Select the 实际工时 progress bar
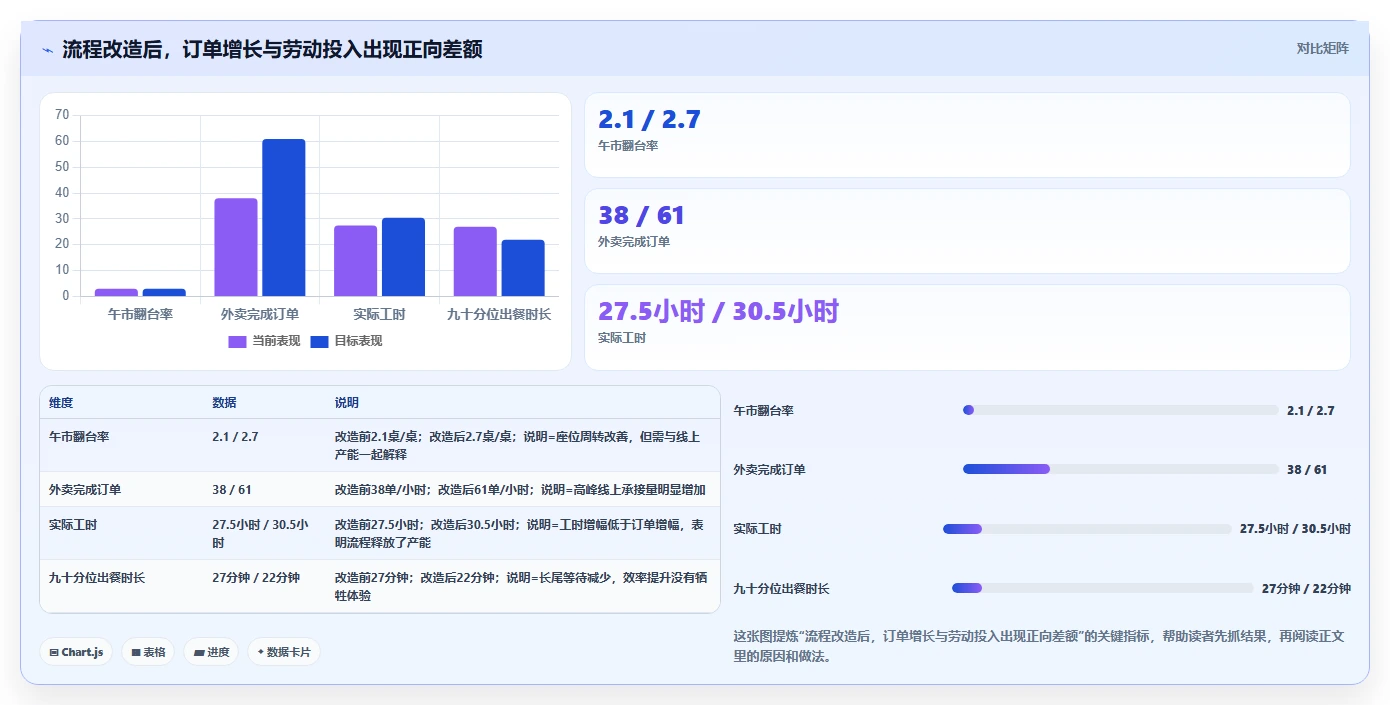The height and width of the screenshot is (705, 1390). pyautogui.click(x=1087, y=529)
